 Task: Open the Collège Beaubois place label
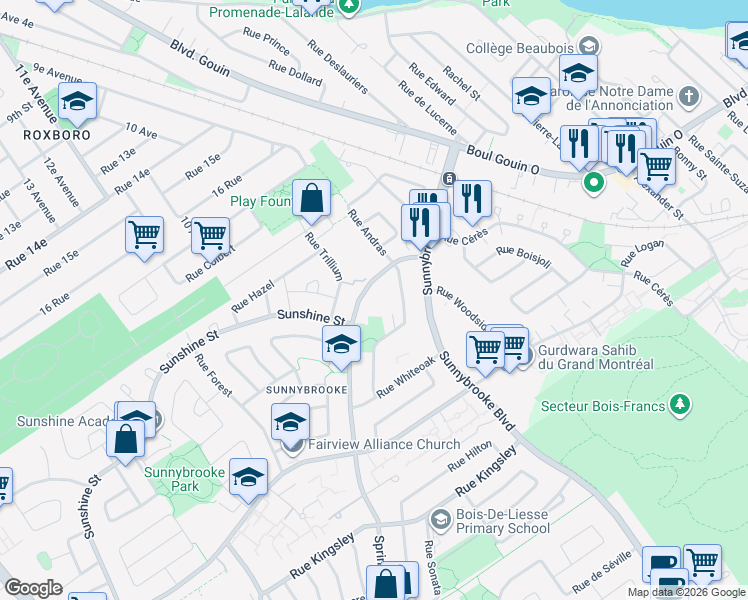pos(520,48)
